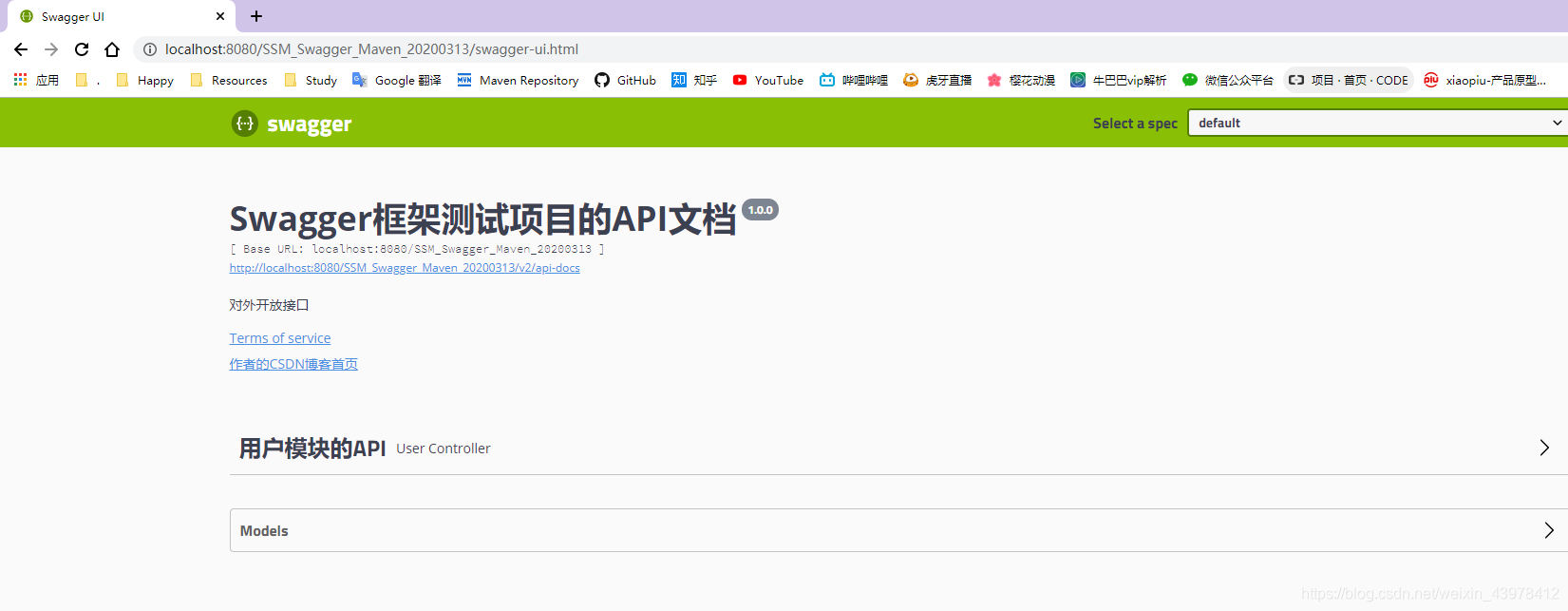Open the 牛巴巴vip解析 bookmark
This screenshot has width=1568, height=611.
pos(1119,80)
